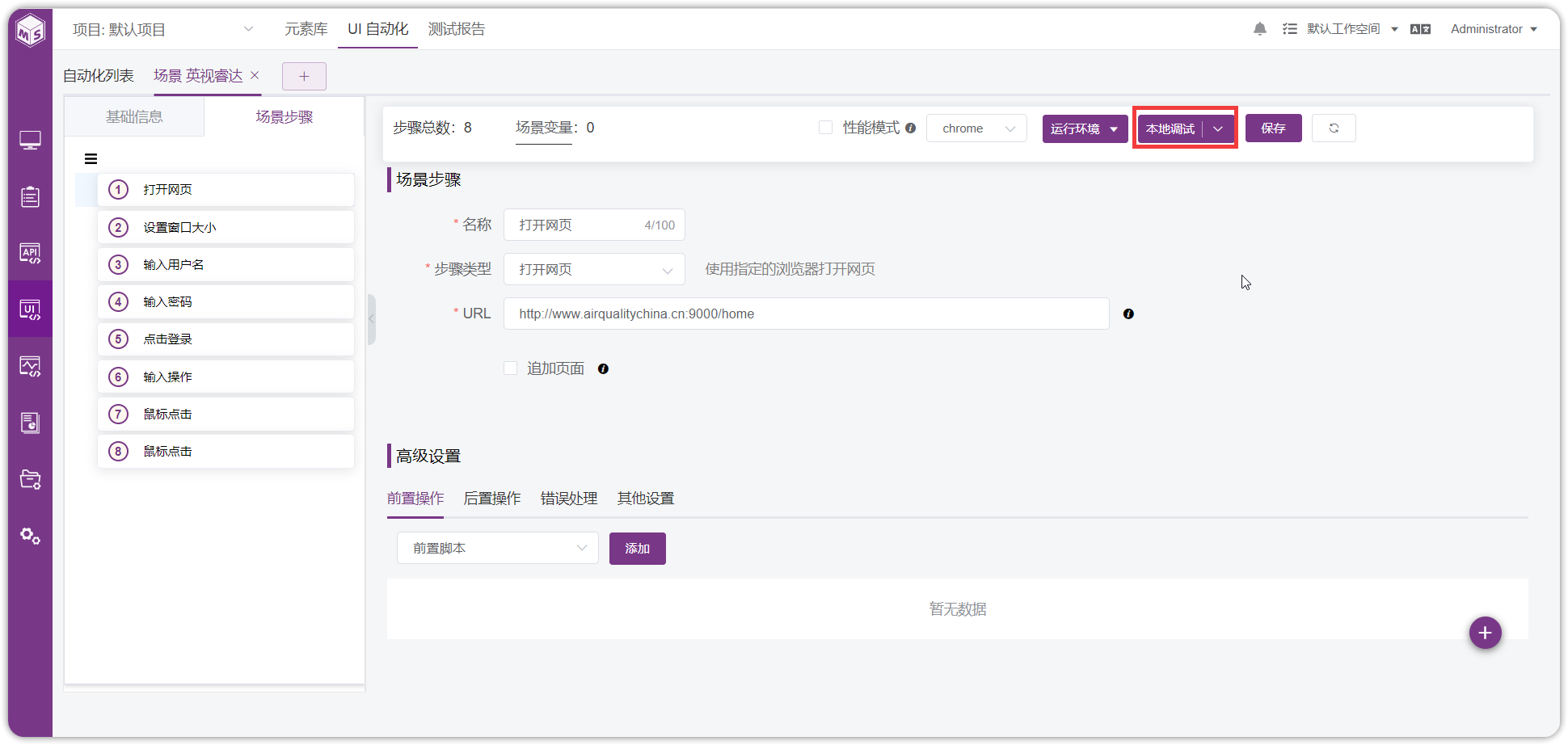Open the Administrator user menu
Image resolution: width=1568 pixels, height=745 pixels.
(1494, 29)
